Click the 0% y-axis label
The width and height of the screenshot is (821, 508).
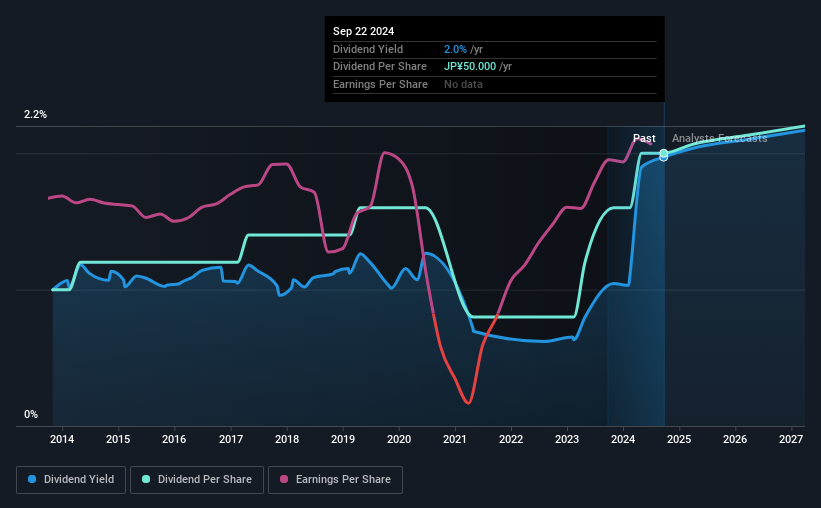pos(31,414)
